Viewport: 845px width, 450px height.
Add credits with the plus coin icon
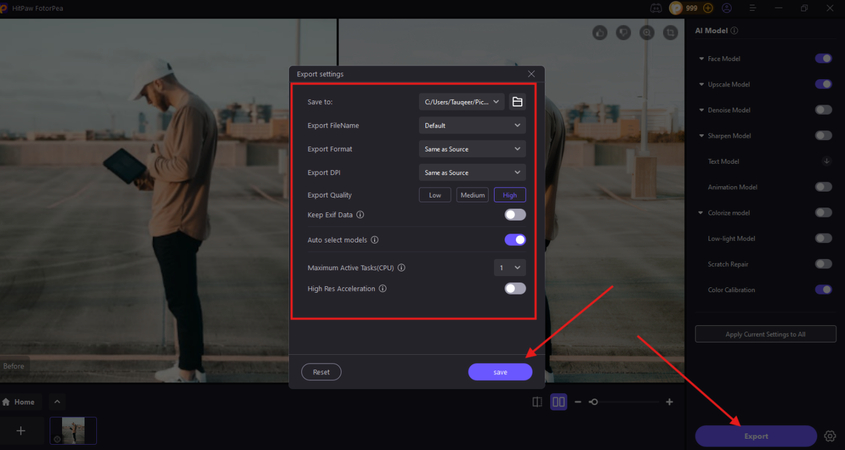click(x=708, y=8)
